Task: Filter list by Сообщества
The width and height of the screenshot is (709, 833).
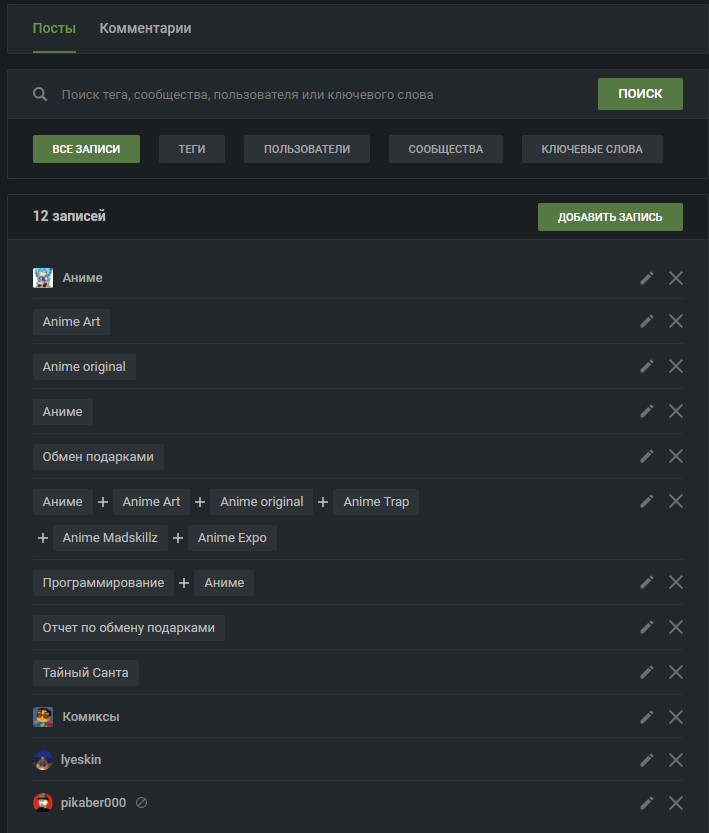Action: pos(445,149)
